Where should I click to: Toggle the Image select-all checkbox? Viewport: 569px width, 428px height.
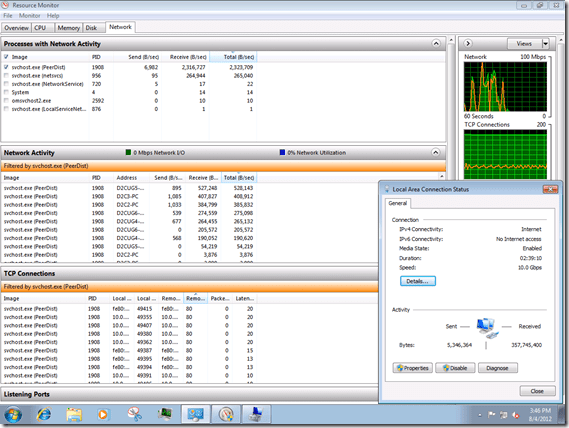tap(6, 57)
